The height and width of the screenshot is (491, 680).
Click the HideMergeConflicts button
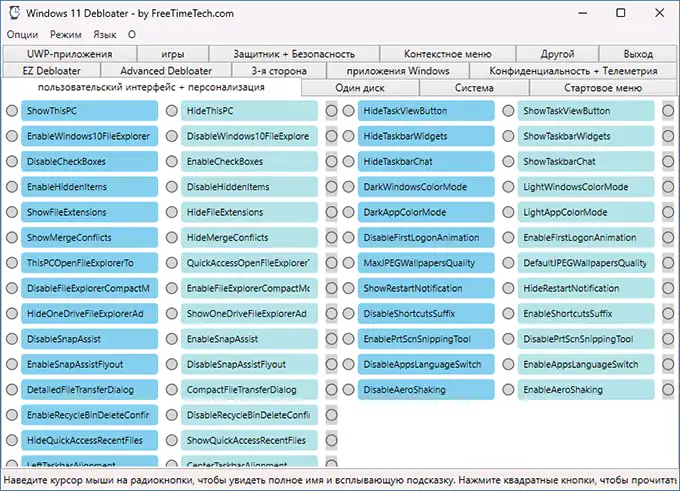click(249, 238)
